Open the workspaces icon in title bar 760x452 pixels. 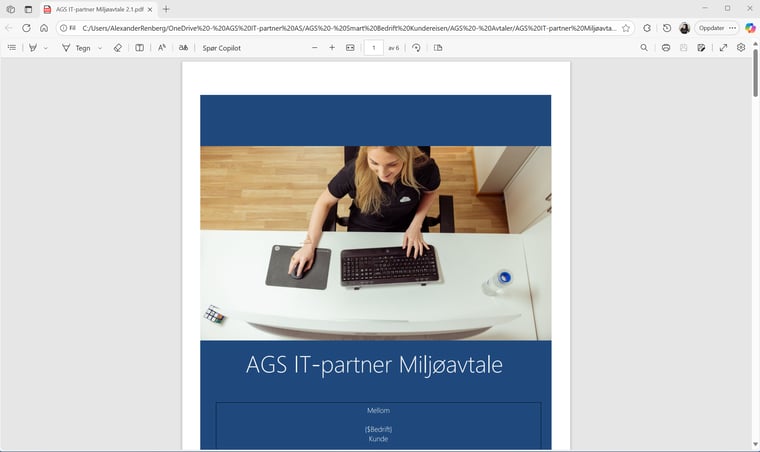point(11,9)
